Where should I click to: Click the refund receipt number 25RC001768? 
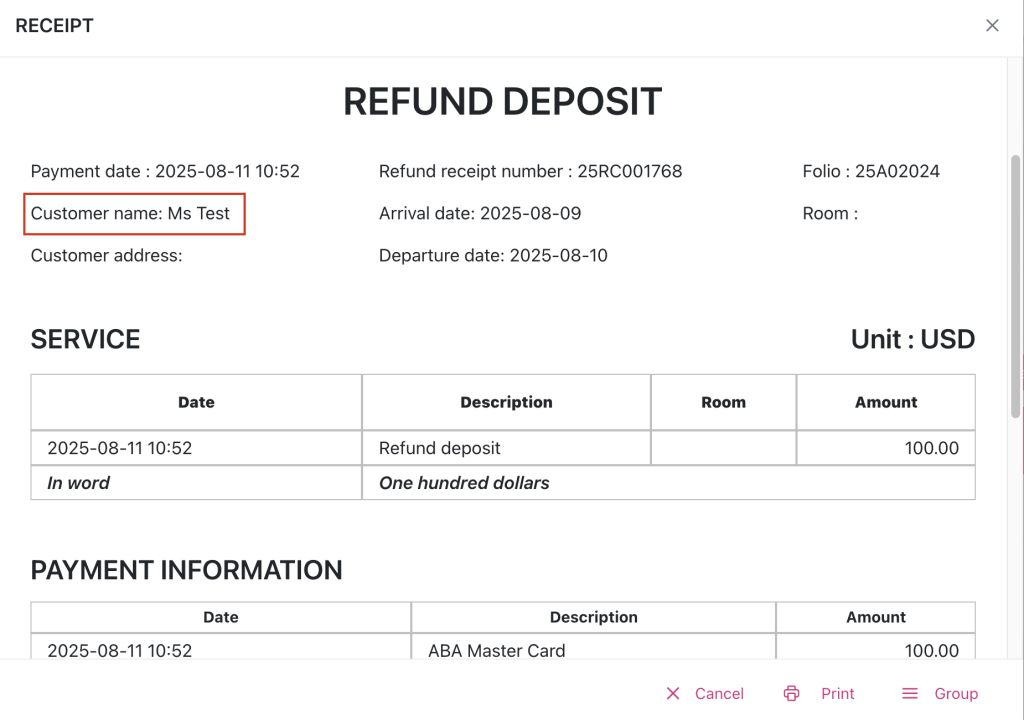tap(530, 172)
